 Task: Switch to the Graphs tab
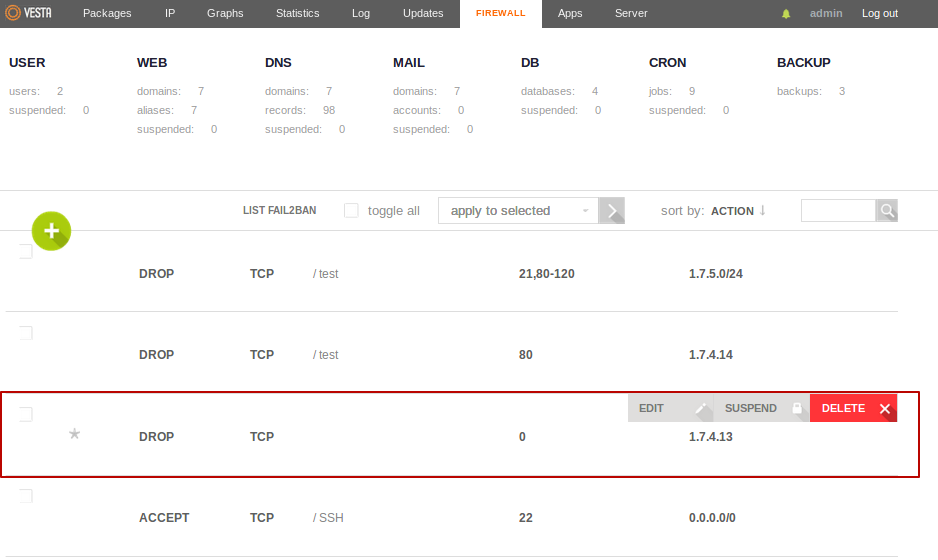tap(225, 14)
